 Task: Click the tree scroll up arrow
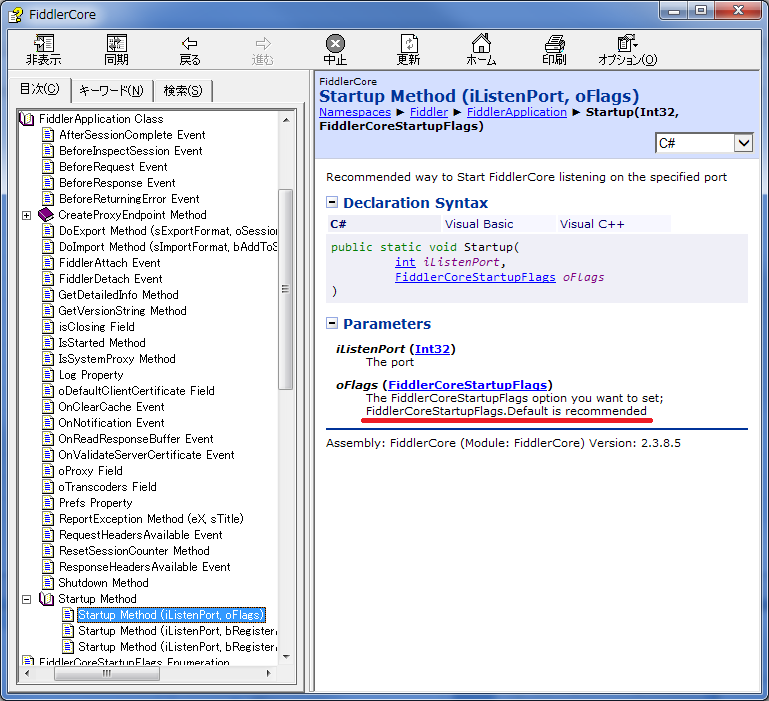pyautogui.click(x=286, y=120)
